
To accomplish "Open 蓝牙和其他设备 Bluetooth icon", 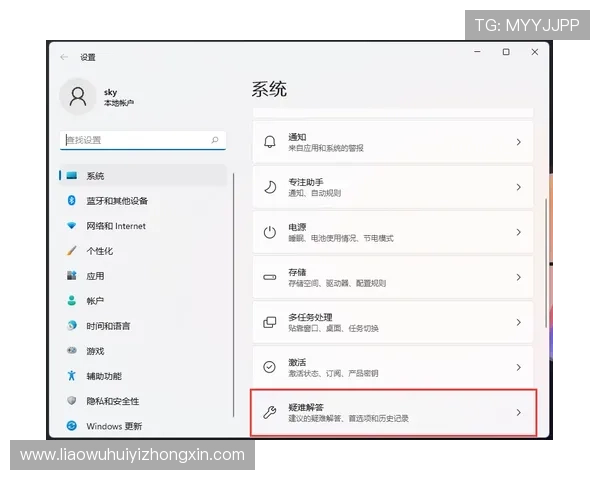I will click(x=72, y=200).
